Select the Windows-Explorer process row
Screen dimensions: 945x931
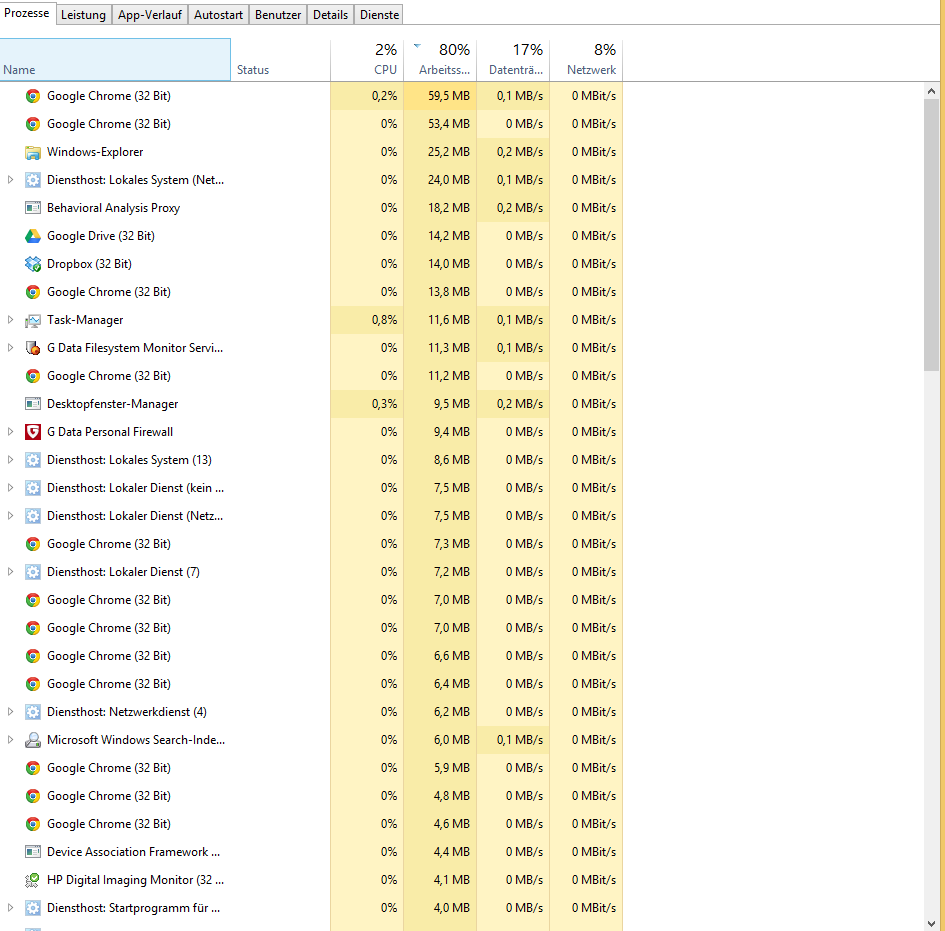[311, 152]
